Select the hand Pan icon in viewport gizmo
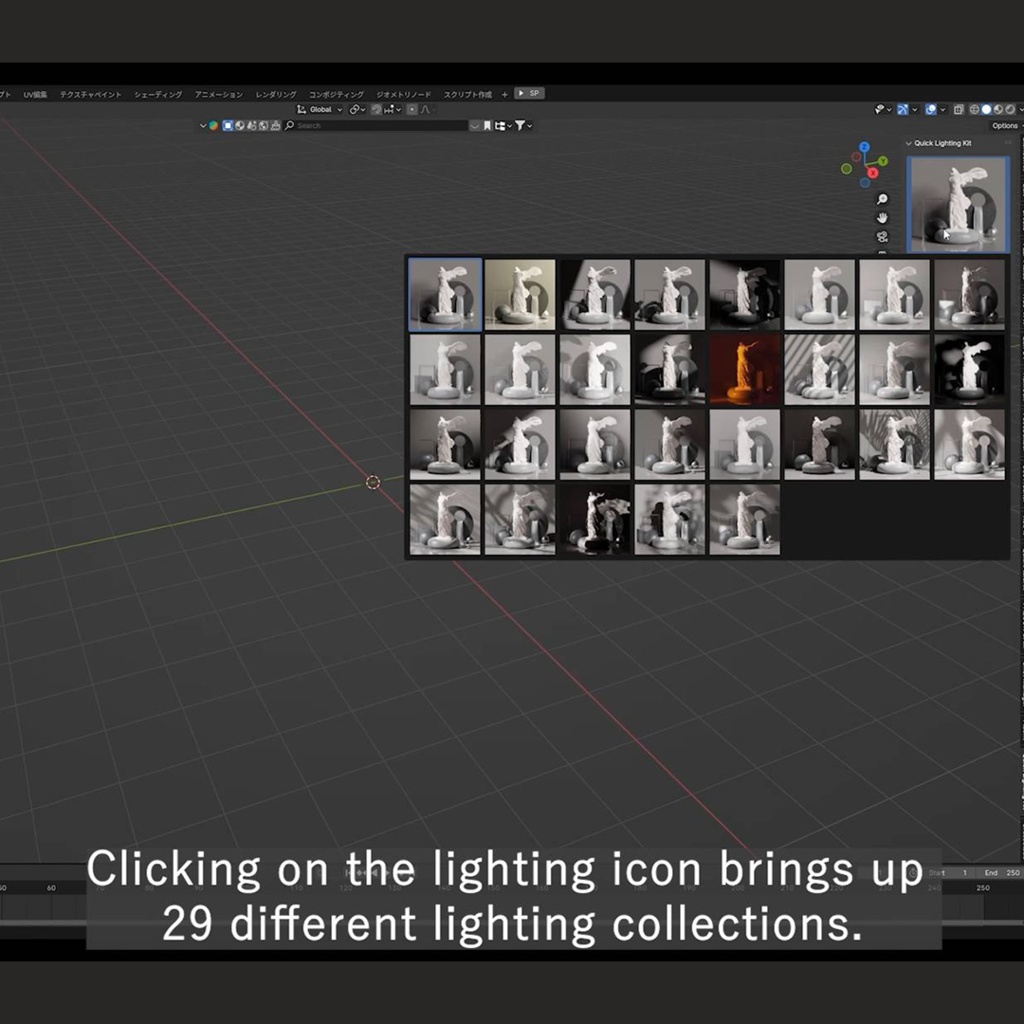The image size is (1024, 1024). click(x=882, y=218)
